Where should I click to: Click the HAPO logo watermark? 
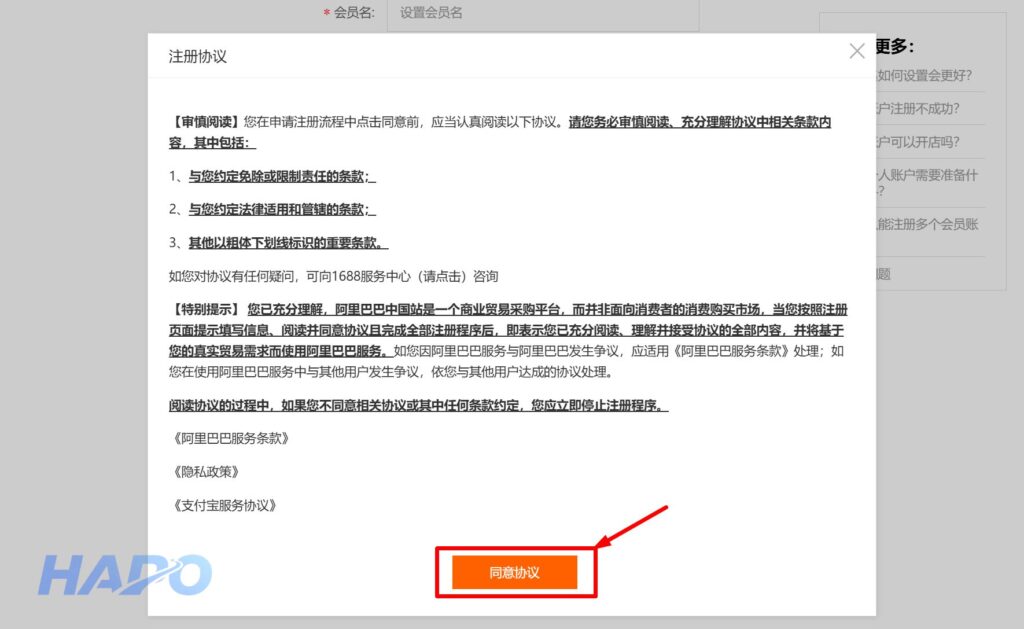coord(125,575)
